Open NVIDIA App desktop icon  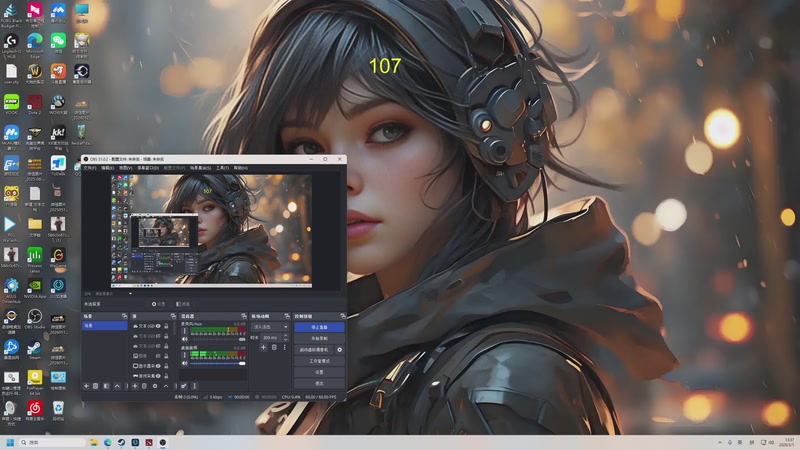[35, 286]
